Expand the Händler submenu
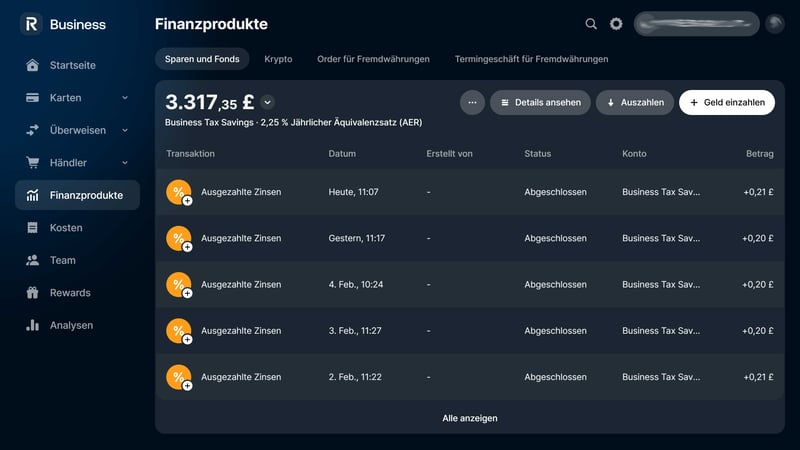The width and height of the screenshot is (800, 450). click(125, 163)
